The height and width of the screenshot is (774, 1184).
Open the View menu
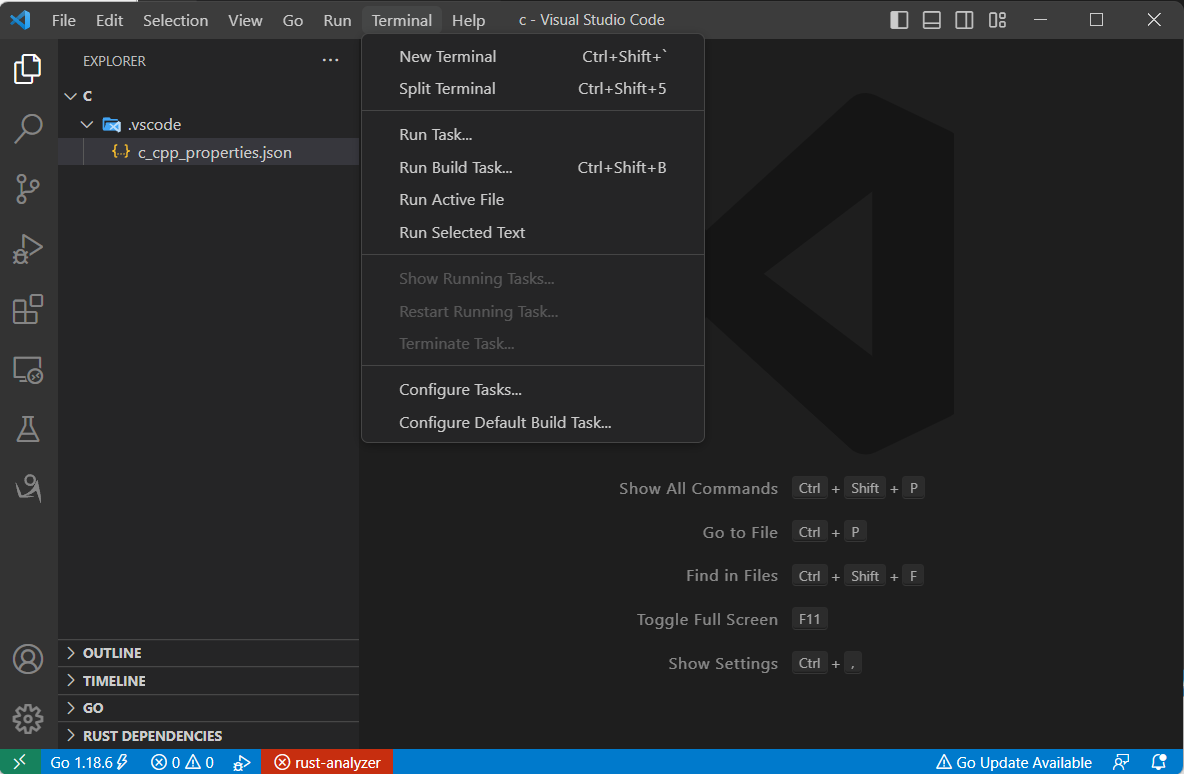(x=245, y=20)
